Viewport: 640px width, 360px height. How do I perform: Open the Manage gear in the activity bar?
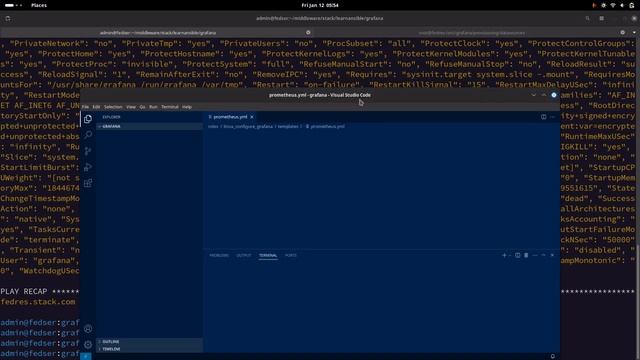(88, 344)
